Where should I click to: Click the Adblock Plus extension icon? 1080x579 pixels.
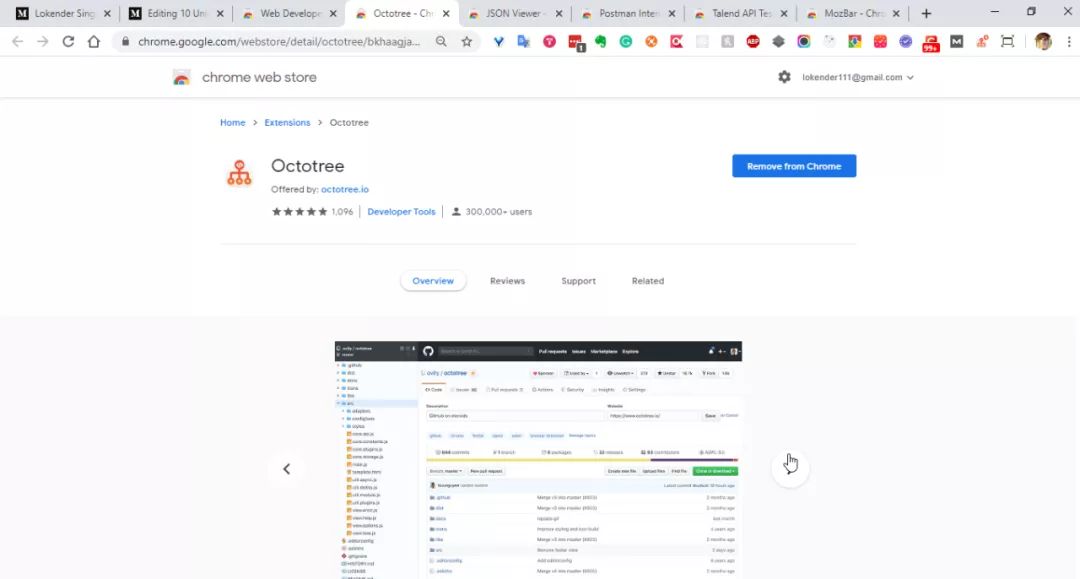coord(753,41)
